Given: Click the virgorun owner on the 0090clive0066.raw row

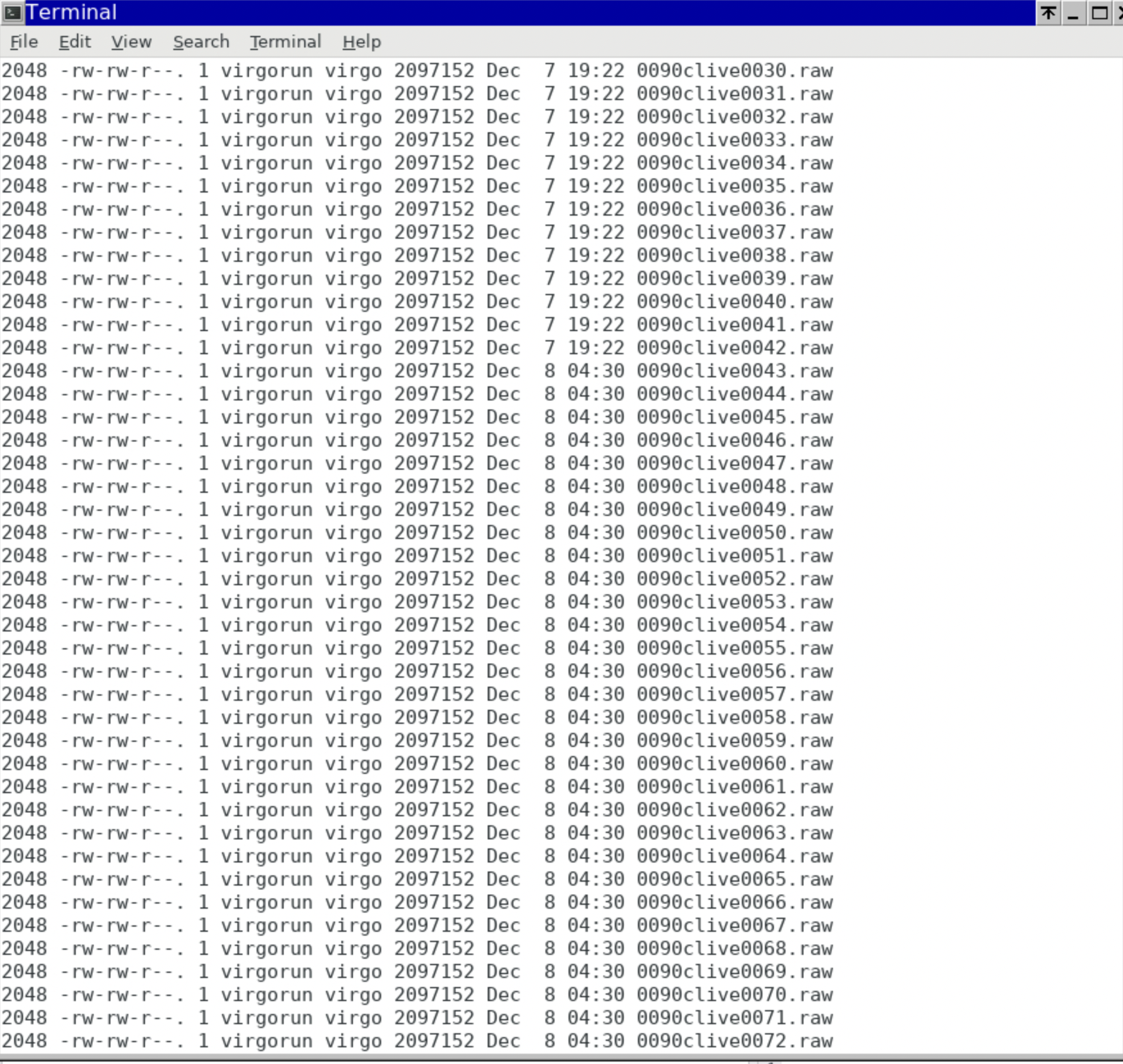Looking at the screenshot, I should [x=266, y=902].
